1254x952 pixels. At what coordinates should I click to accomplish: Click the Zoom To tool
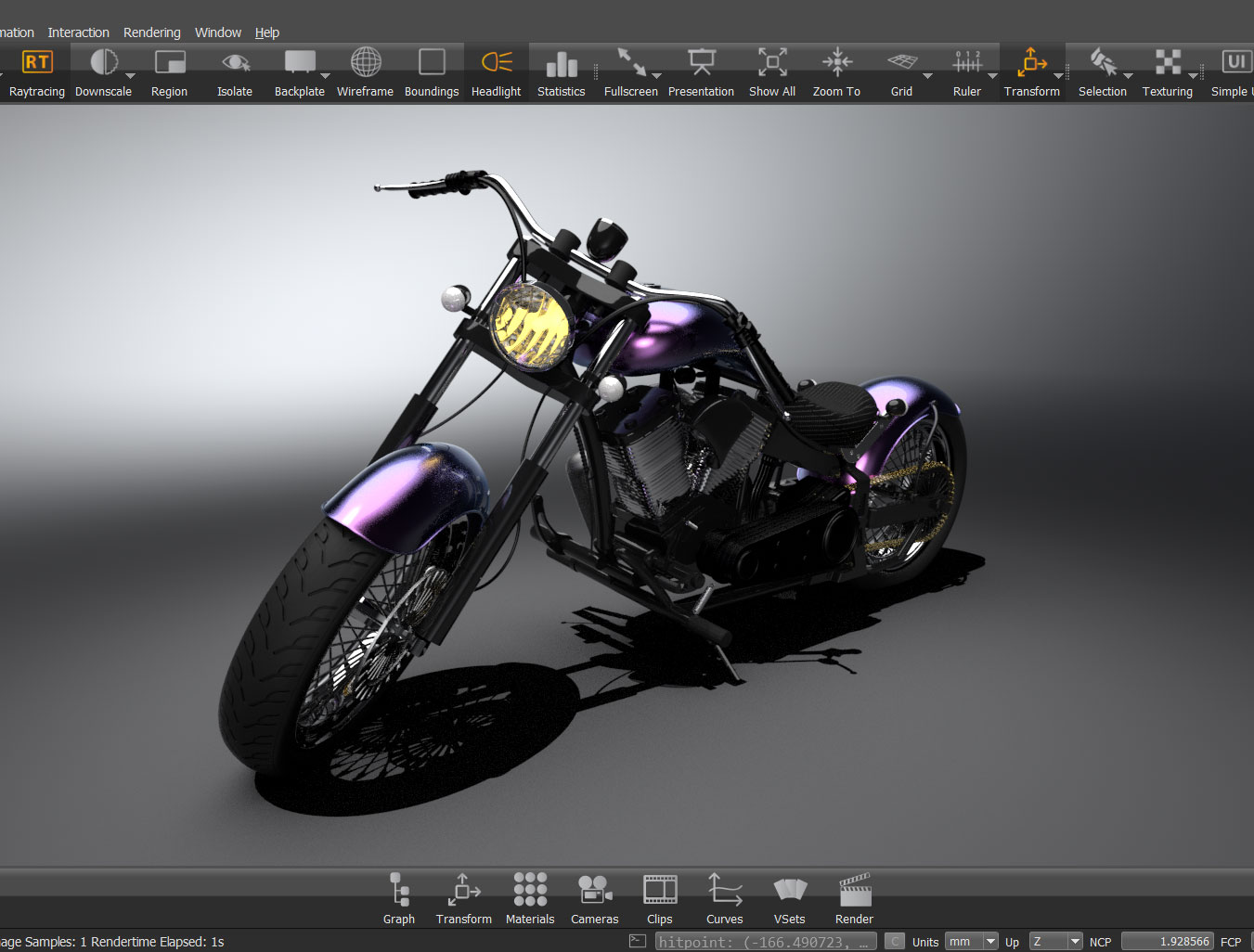coord(836,63)
